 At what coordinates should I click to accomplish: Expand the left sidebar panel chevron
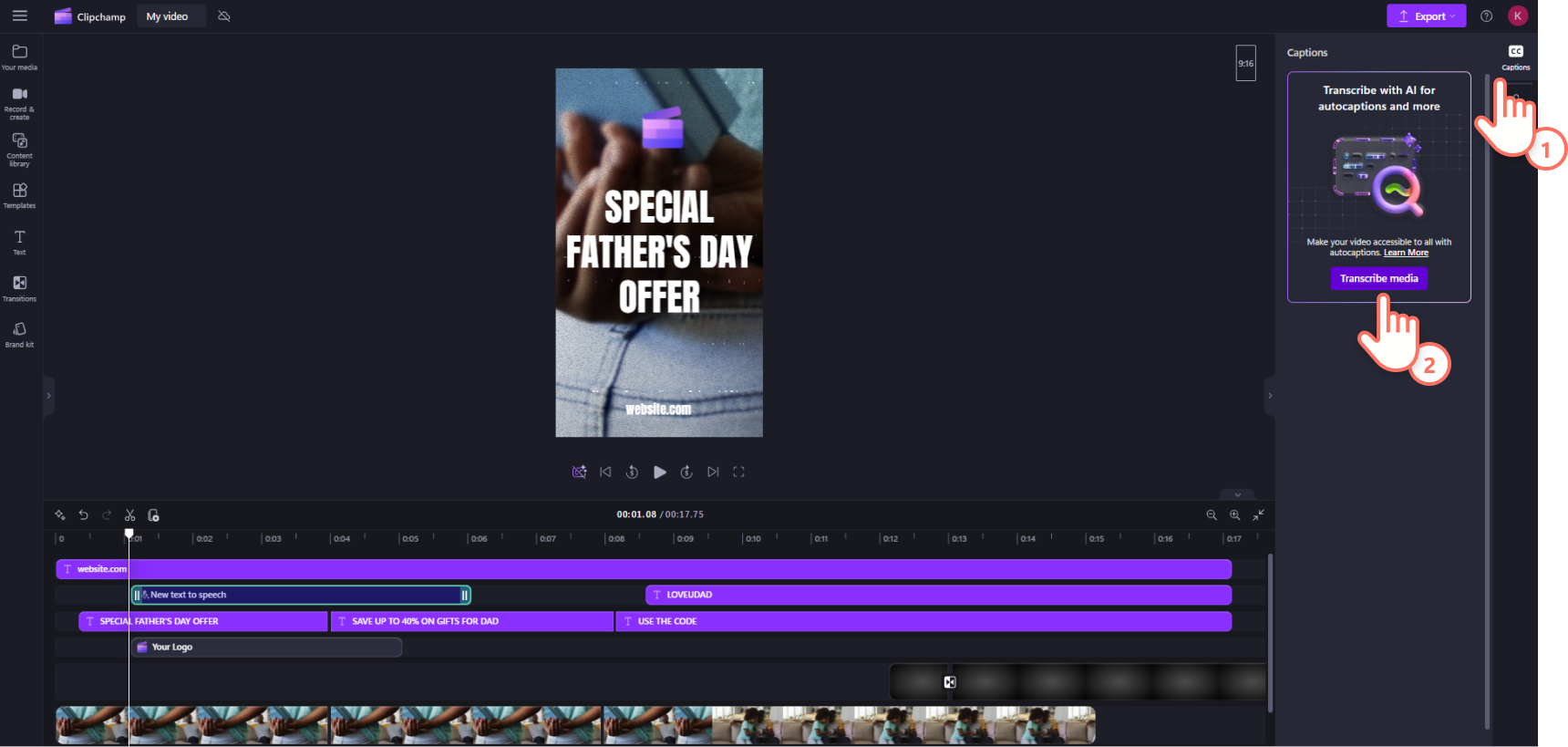48,396
